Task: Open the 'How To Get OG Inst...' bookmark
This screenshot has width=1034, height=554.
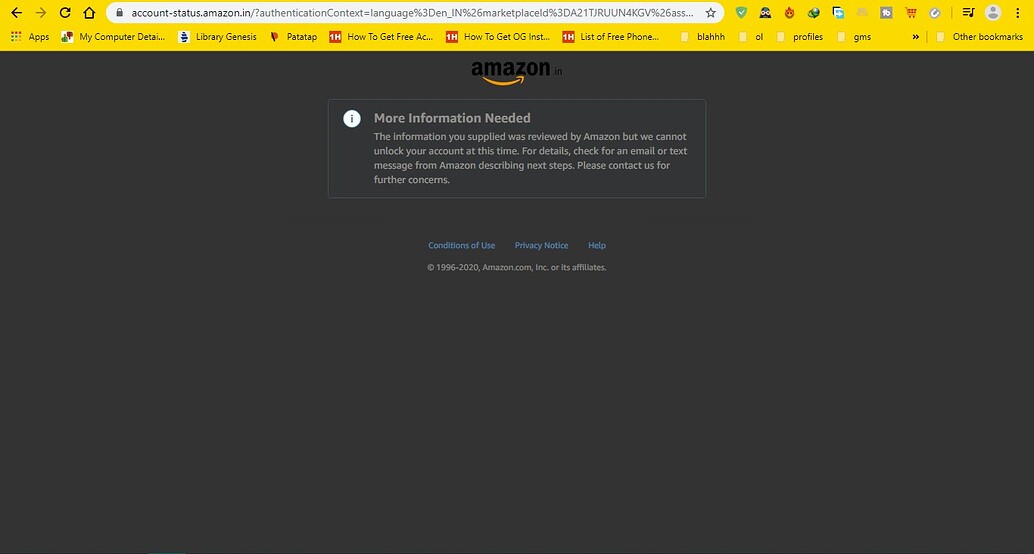Action: point(498,37)
